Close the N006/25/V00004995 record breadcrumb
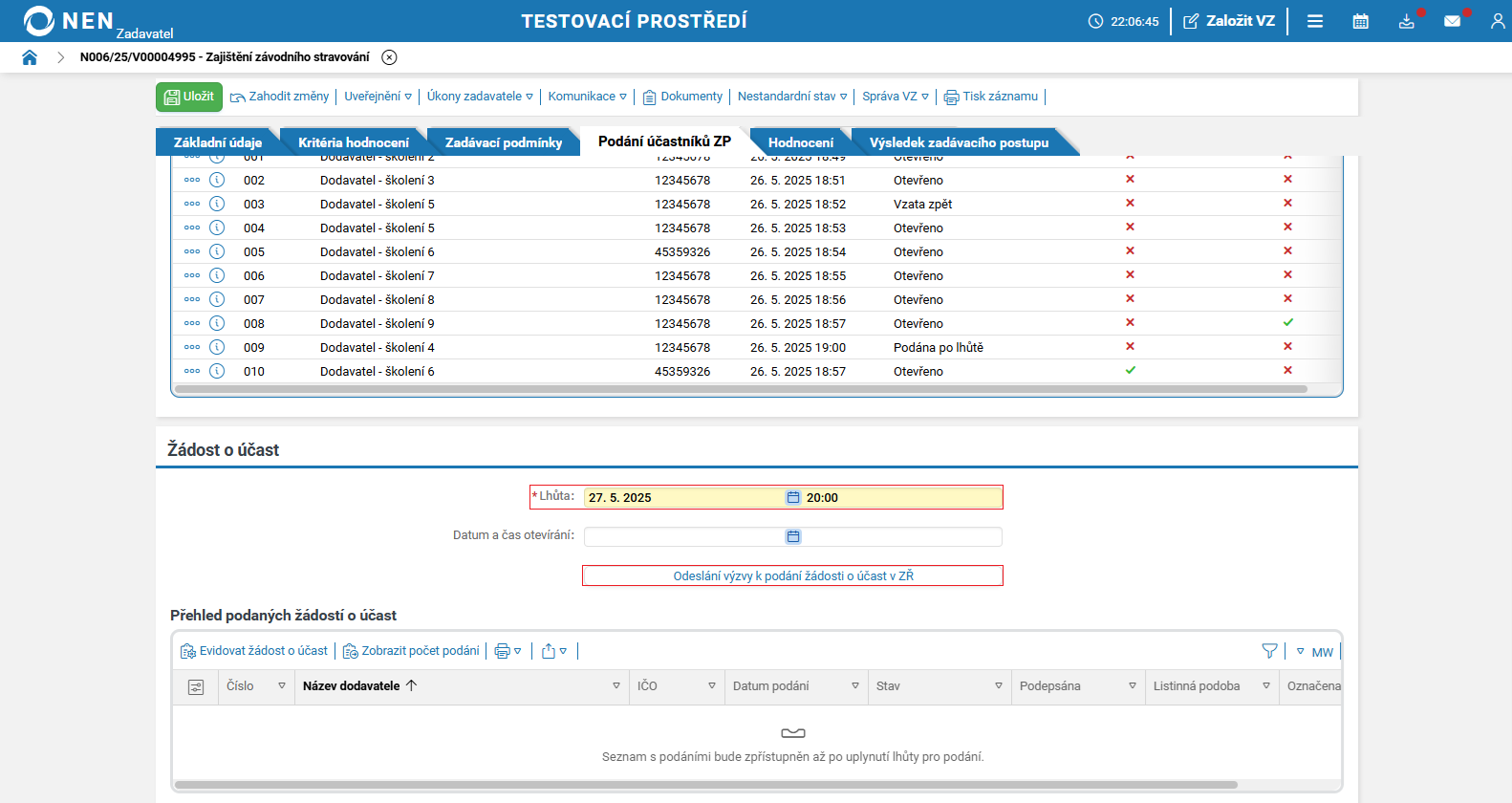Screen dimensions: 1512x803 389,57
